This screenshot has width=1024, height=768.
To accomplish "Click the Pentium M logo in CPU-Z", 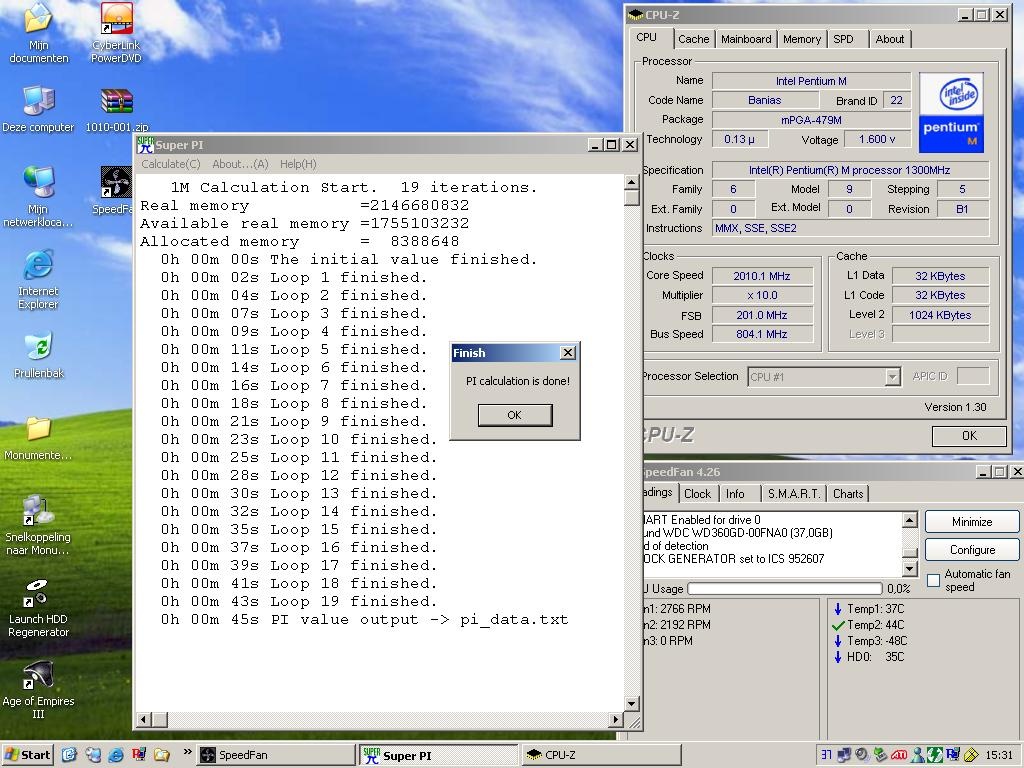I will click(x=951, y=112).
